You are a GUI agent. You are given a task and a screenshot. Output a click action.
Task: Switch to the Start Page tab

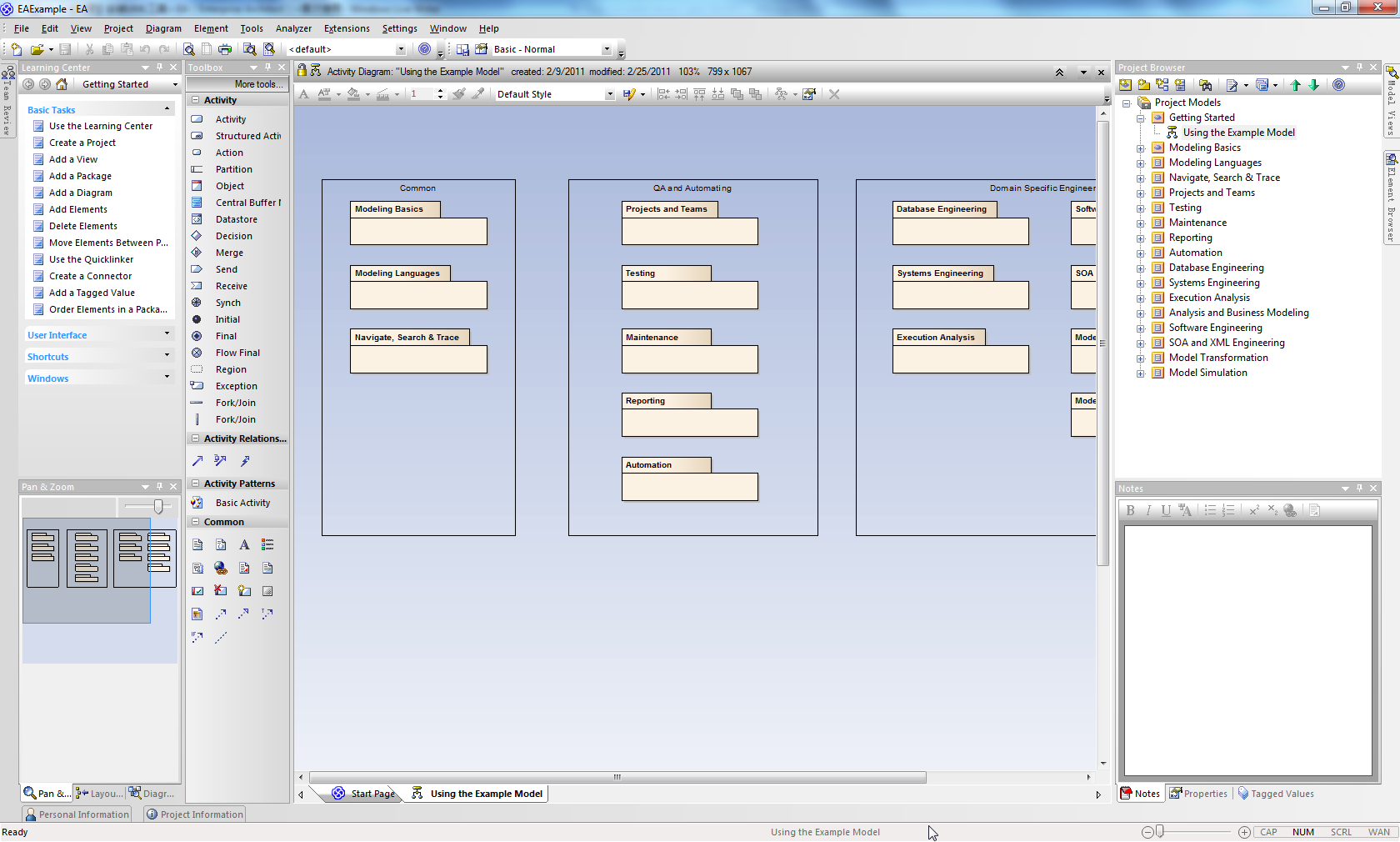click(363, 794)
